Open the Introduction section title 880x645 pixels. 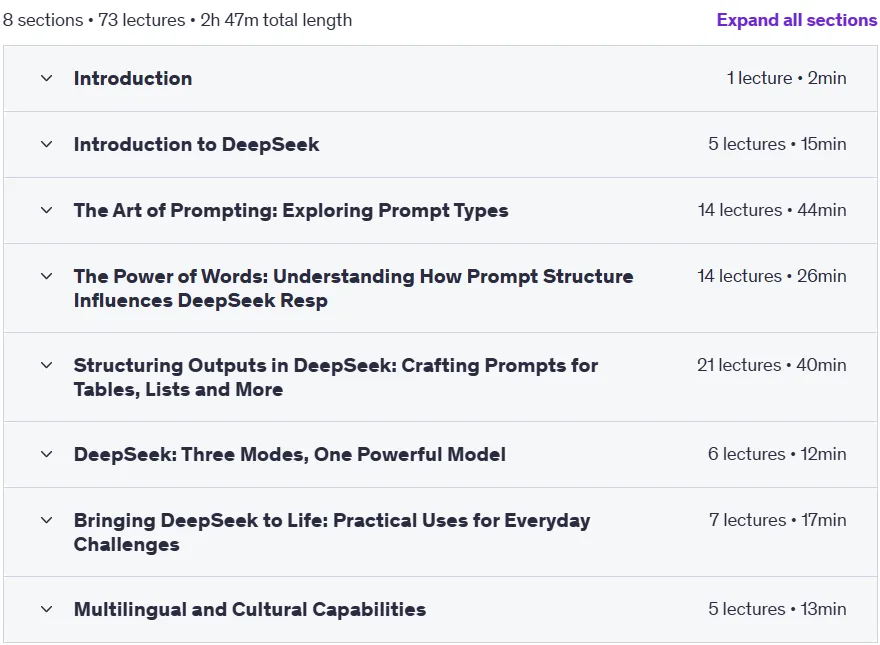[x=133, y=79]
